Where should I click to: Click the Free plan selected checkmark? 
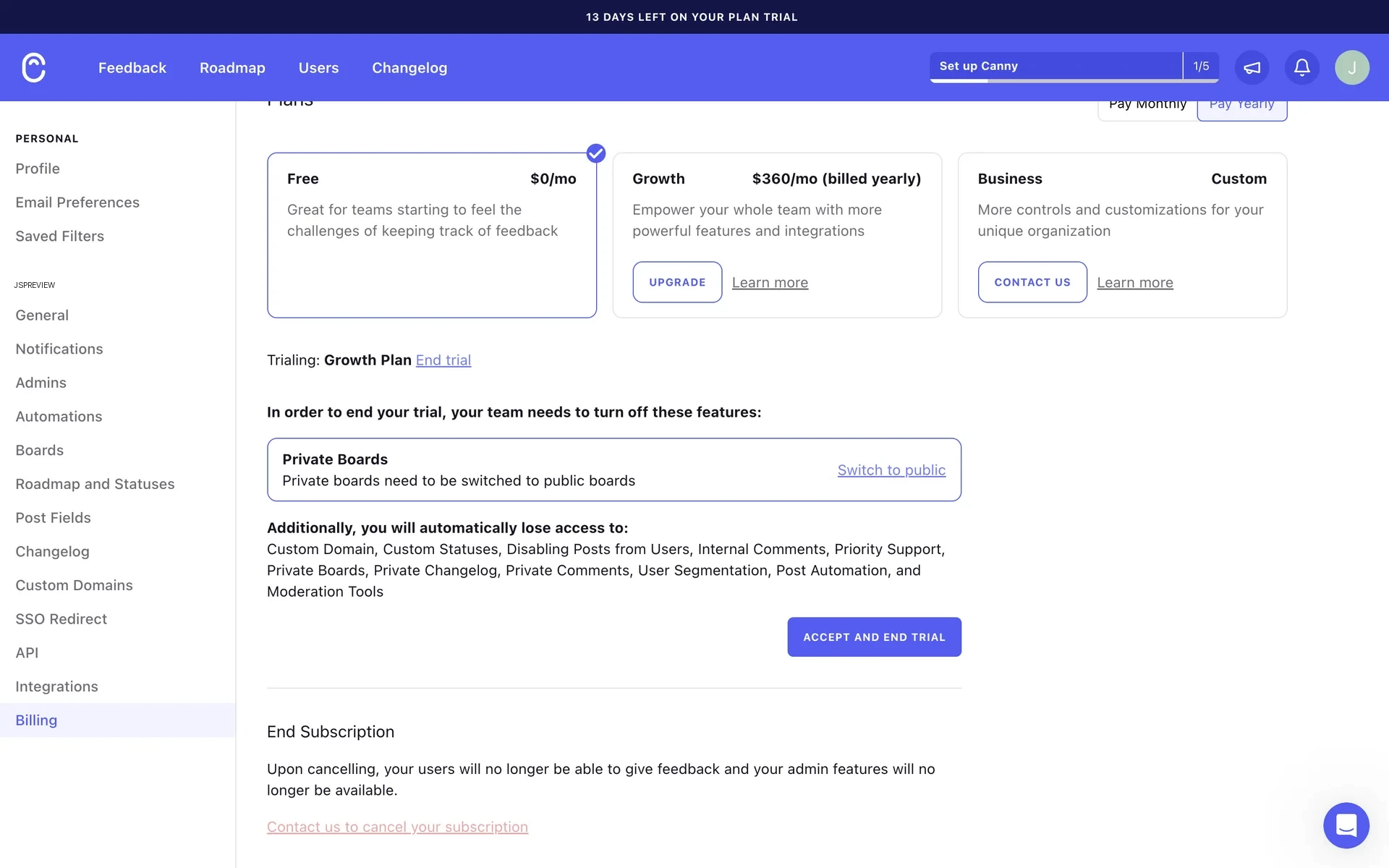click(595, 153)
